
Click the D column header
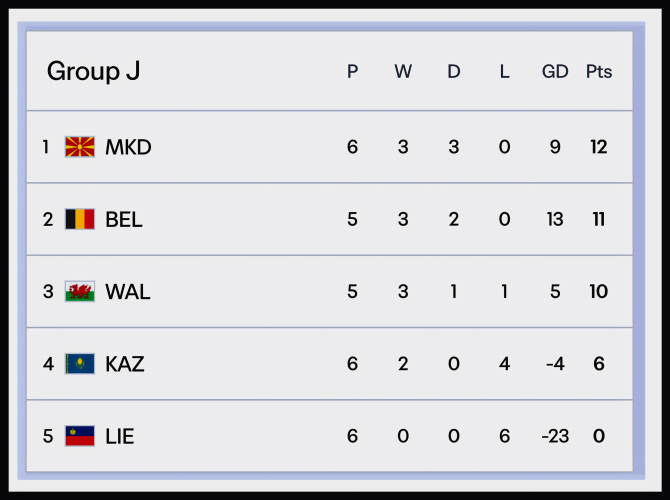pyautogui.click(x=454, y=72)
